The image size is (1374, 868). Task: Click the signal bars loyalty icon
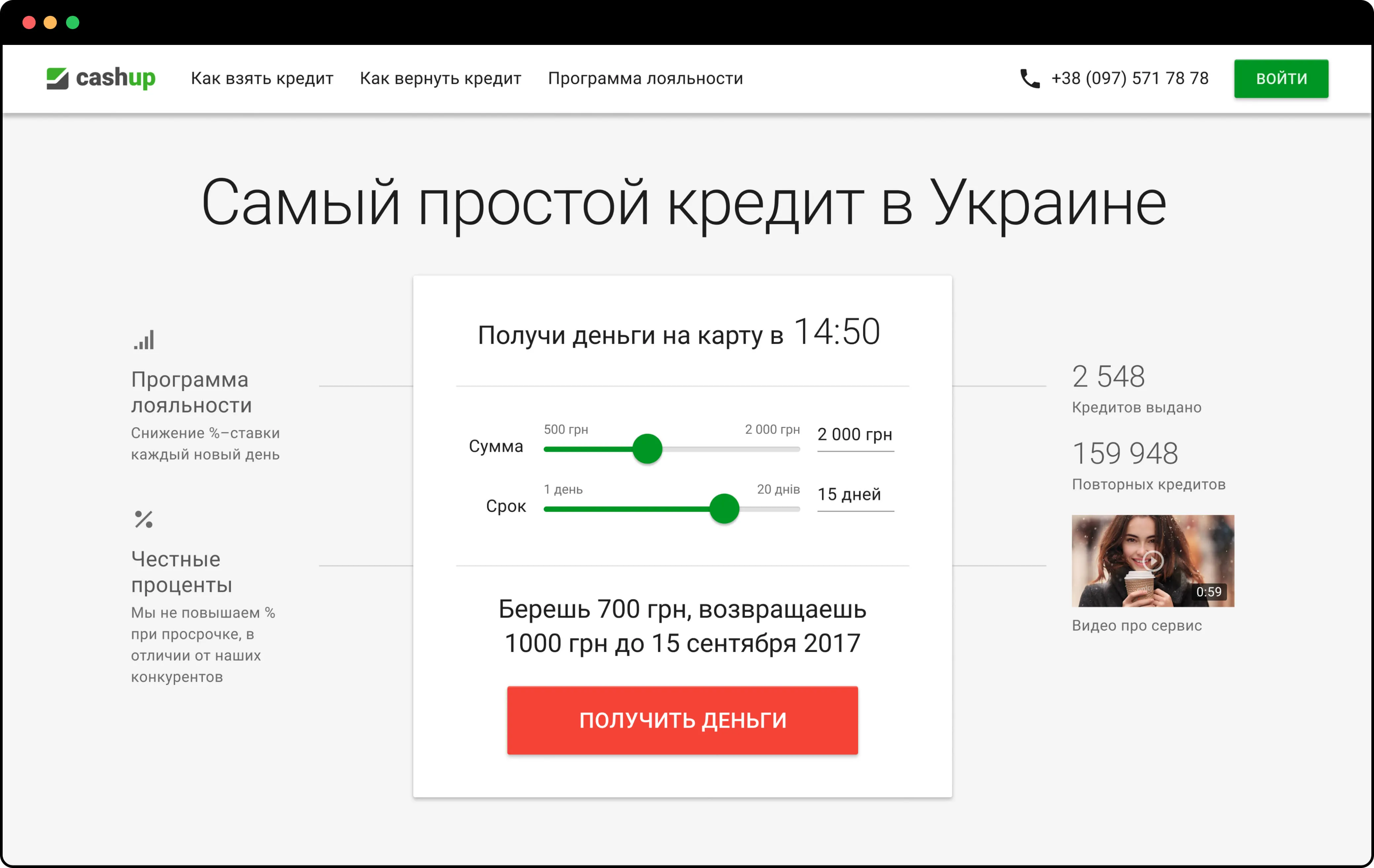pyautogui.click(x=144, y=340)
